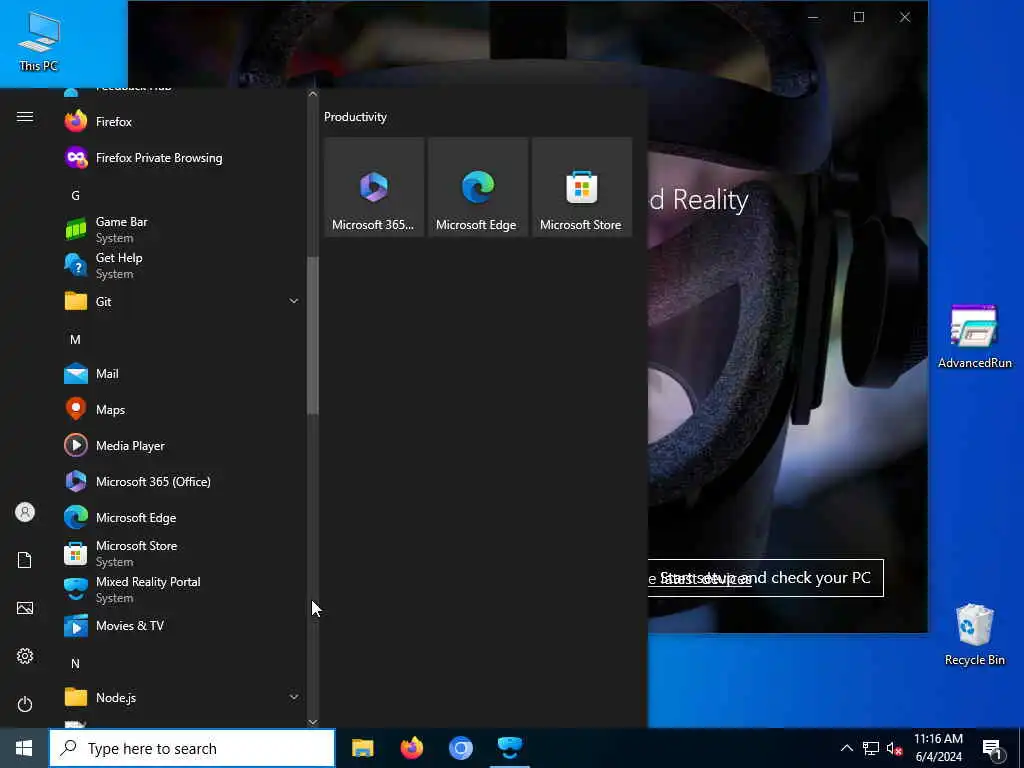Click setup and check your PC button

765,578
